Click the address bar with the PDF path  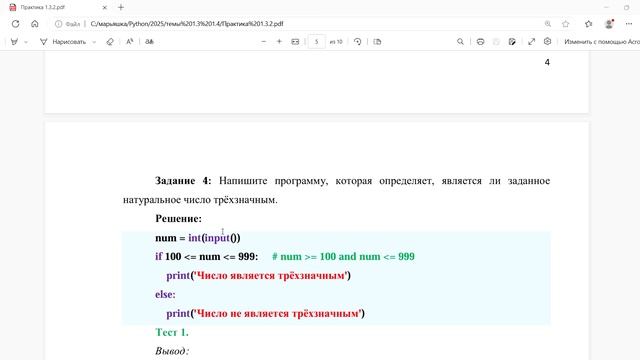coord(187,24)
